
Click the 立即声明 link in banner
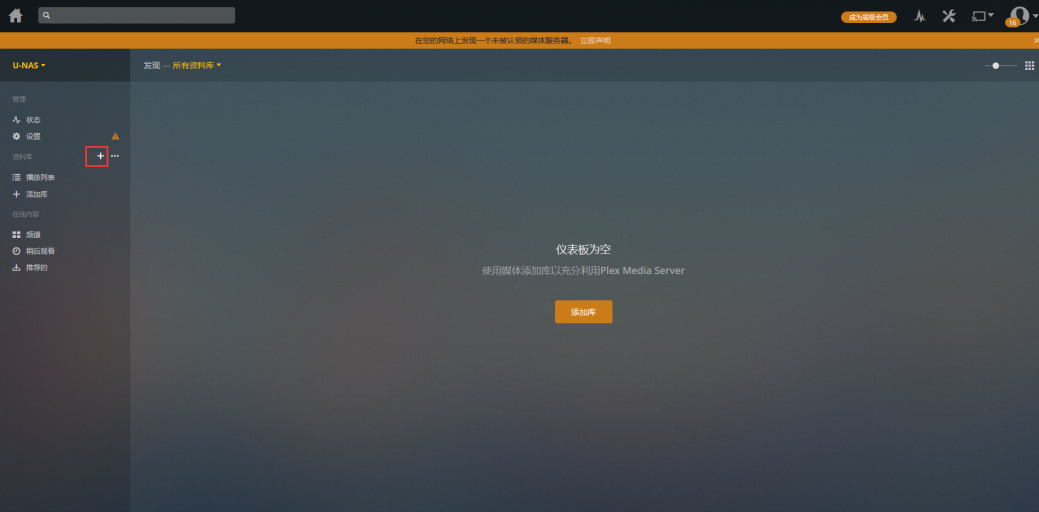point(594,41)
